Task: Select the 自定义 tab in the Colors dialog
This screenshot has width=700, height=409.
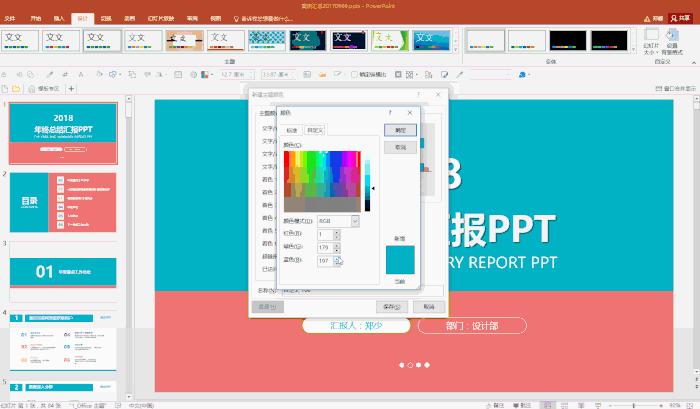Action: coord(315,130)
